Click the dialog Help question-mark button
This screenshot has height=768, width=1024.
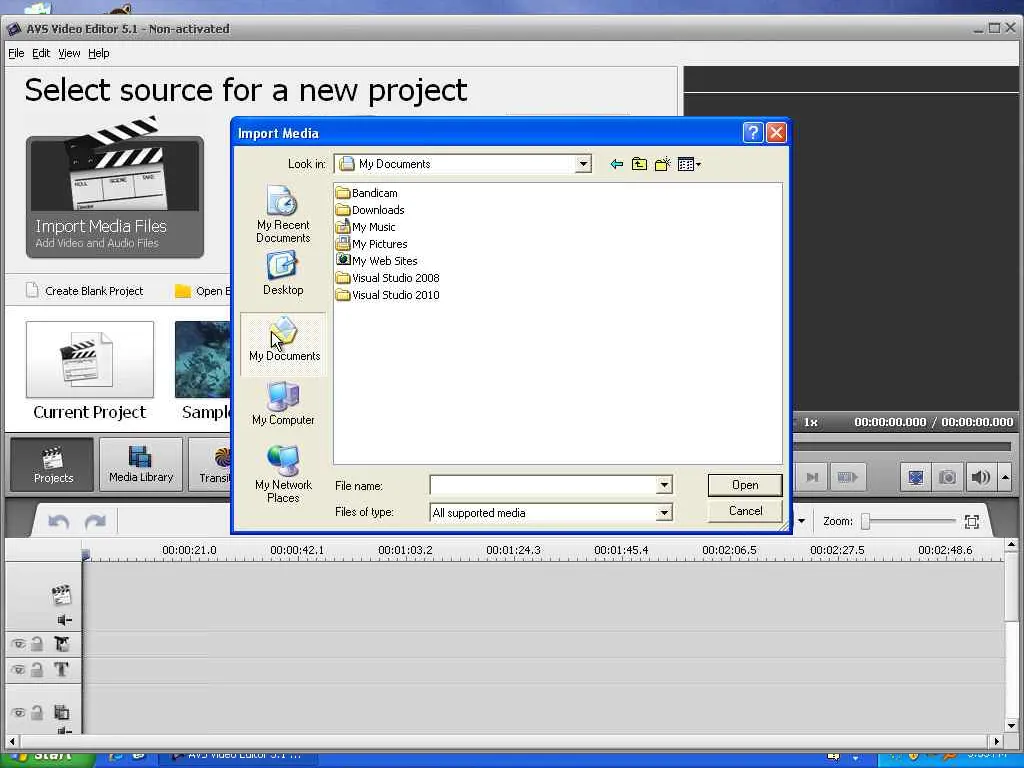753,133
